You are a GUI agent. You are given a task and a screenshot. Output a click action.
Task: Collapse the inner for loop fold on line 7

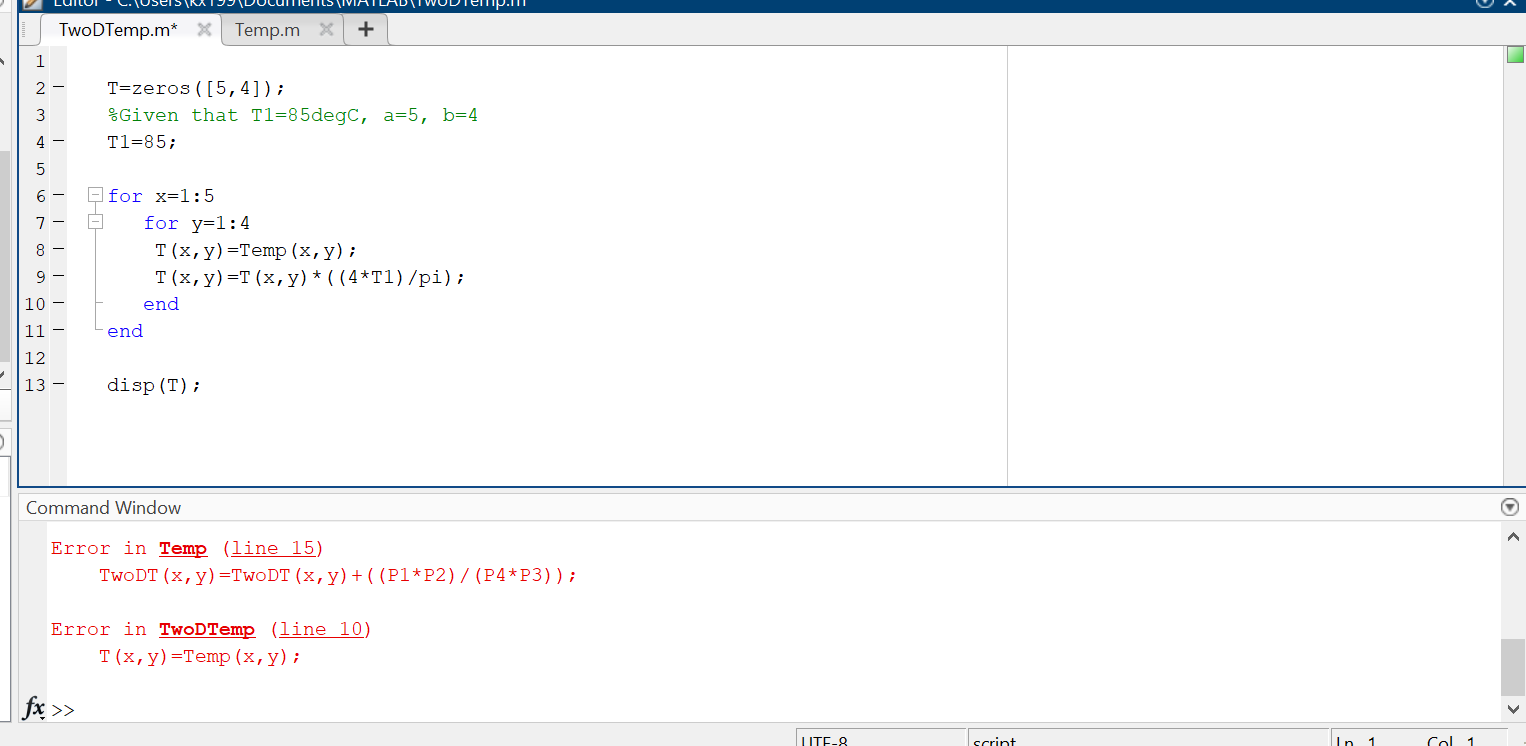[95, 221]
